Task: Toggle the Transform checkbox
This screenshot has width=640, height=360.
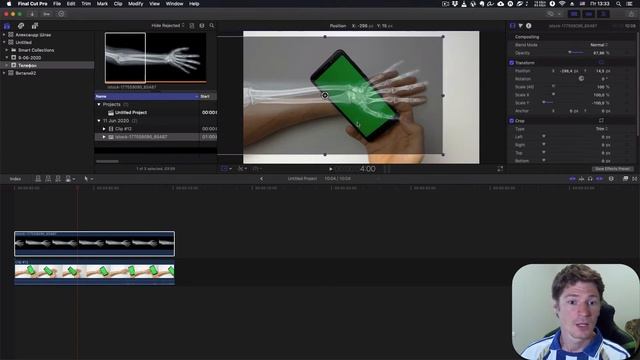Action: (x=511, y=62)
